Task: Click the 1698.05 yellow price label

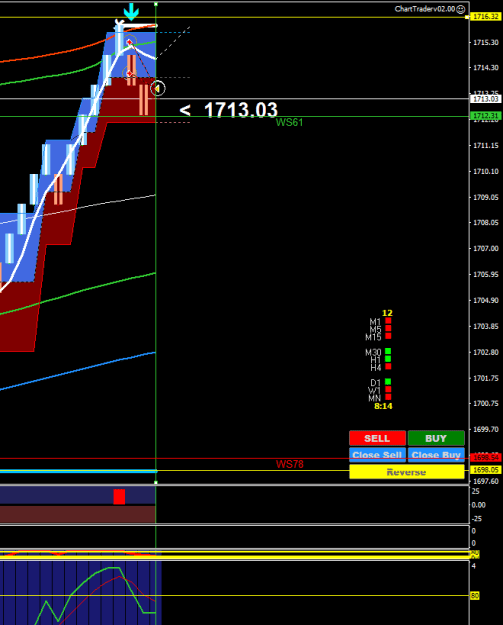Action: 485,470
